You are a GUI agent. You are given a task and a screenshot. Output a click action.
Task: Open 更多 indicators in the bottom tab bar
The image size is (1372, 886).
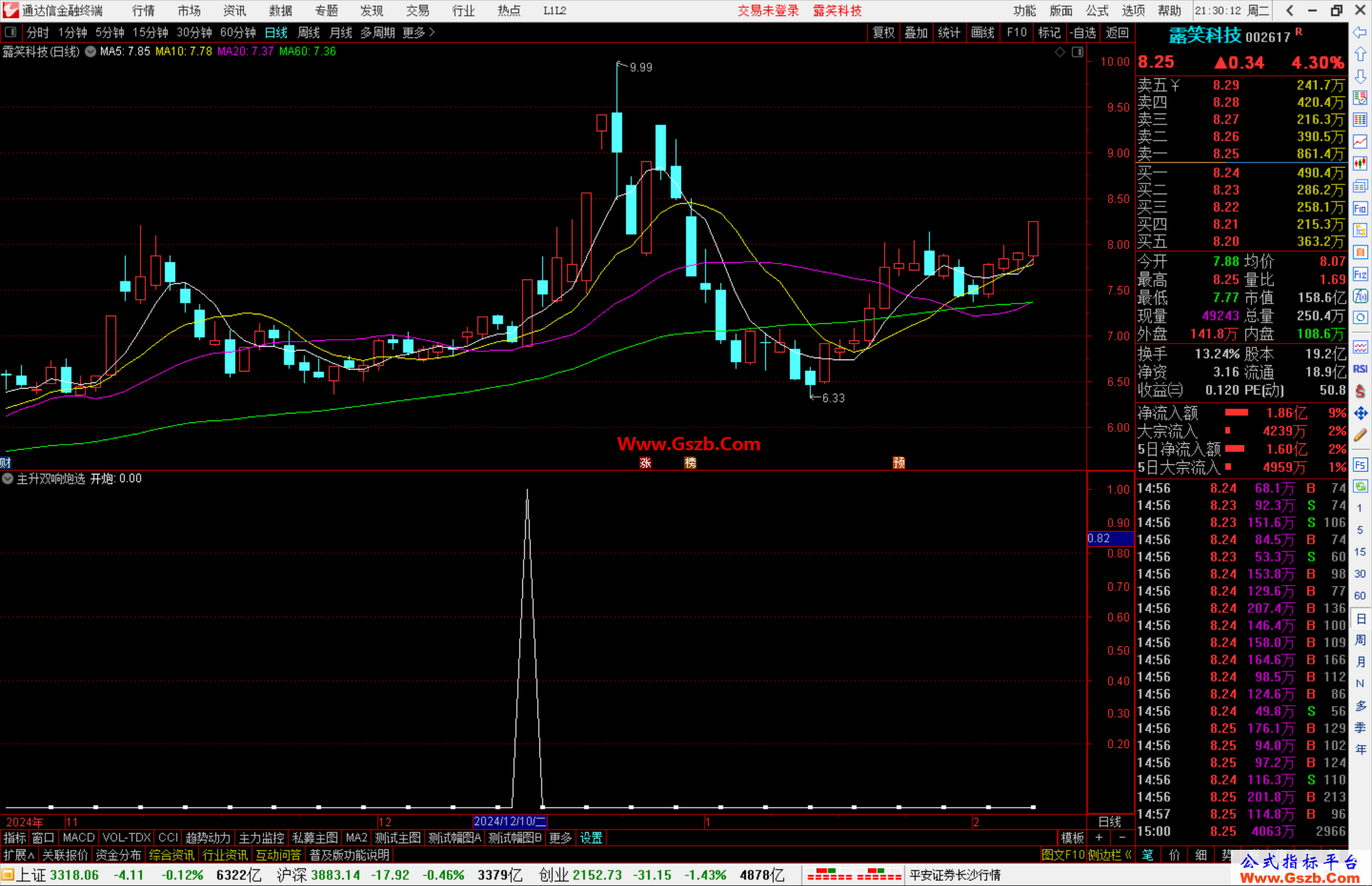tap(560, 838)
